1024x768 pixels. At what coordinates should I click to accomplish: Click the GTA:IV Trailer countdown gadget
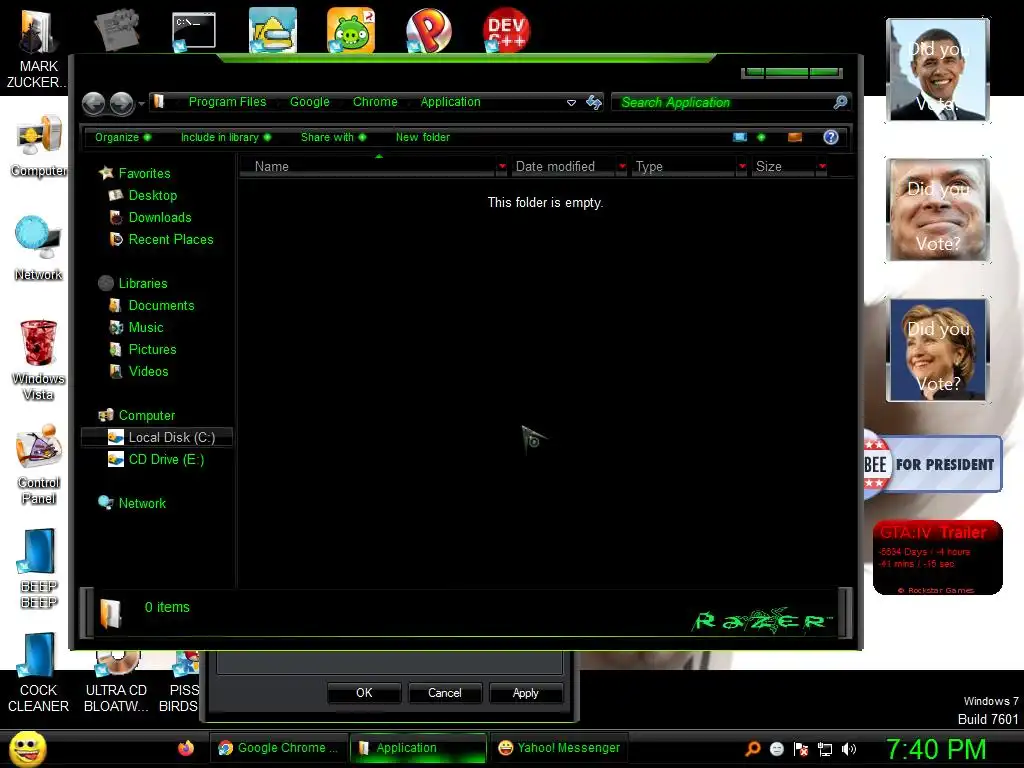[937, 557]
